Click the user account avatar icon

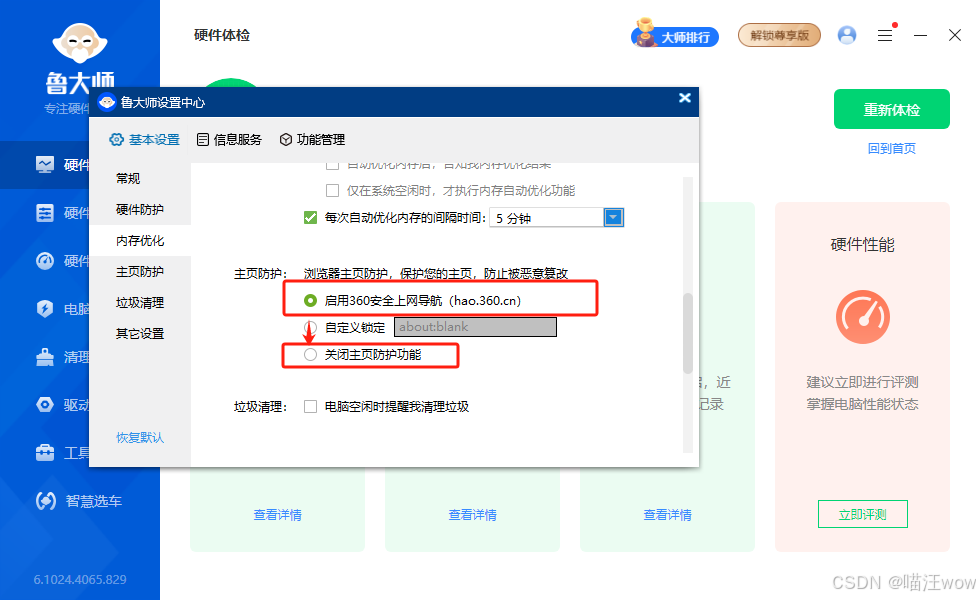tap(847, 35)
